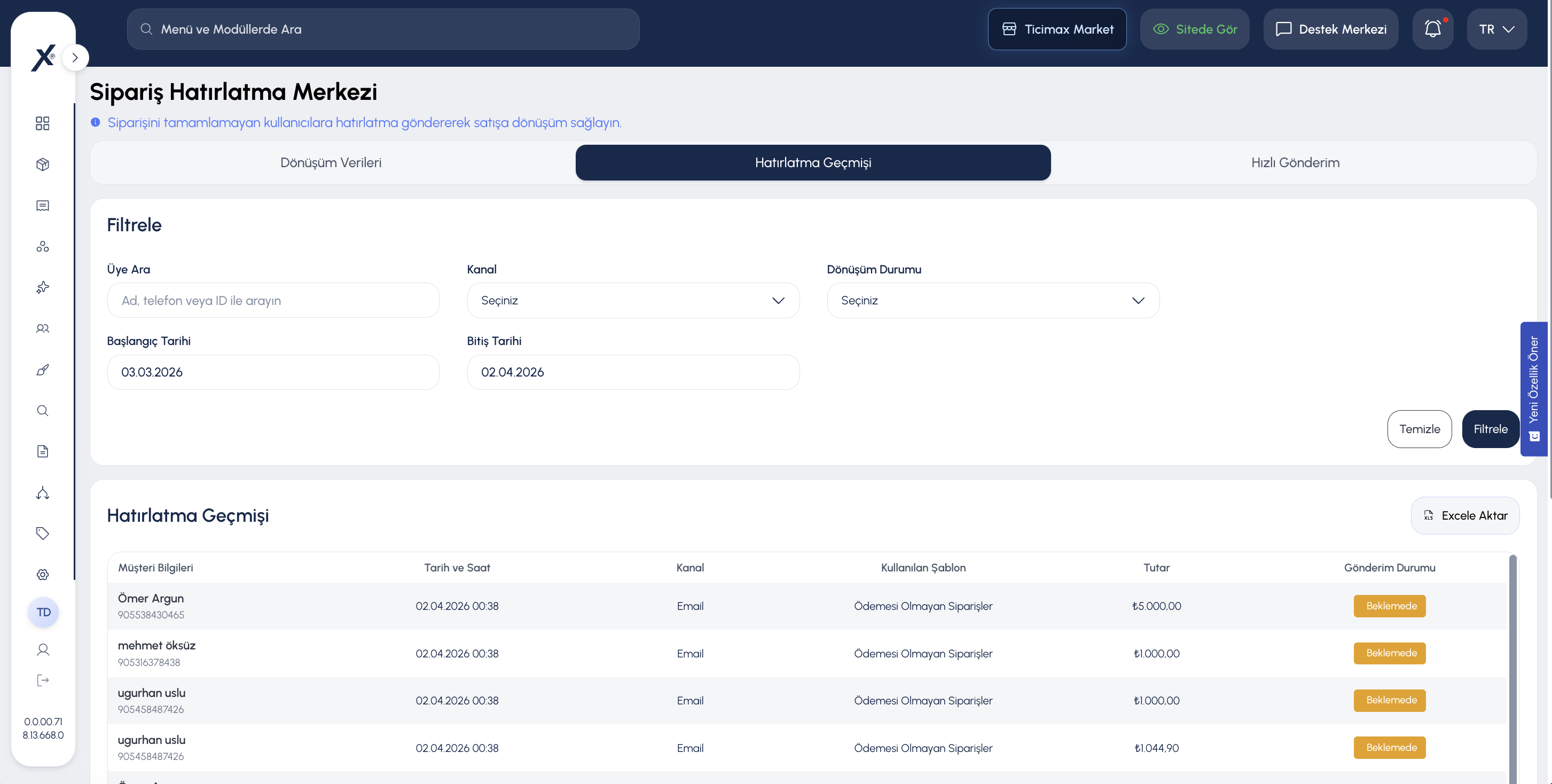The width and height of the screenshot is (1552, 784).
Task: Click the paint brush design icon
Action: [42, 370]
